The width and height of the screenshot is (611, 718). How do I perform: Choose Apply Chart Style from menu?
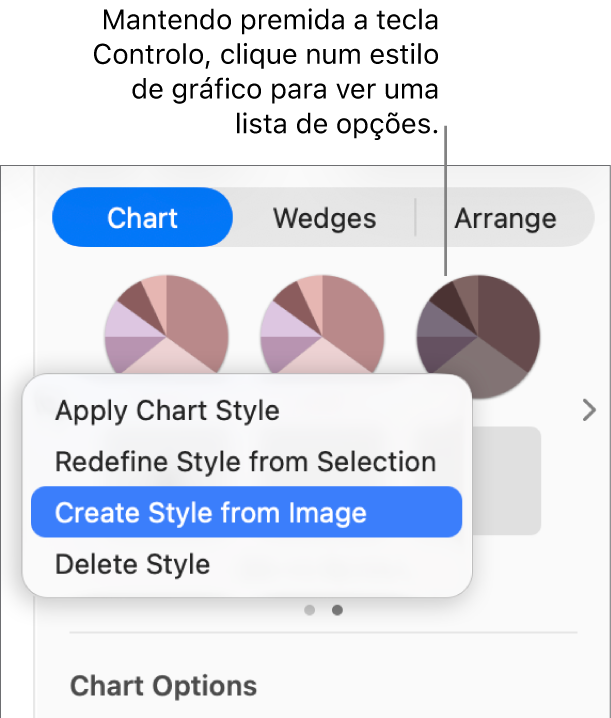click(167, 410)
